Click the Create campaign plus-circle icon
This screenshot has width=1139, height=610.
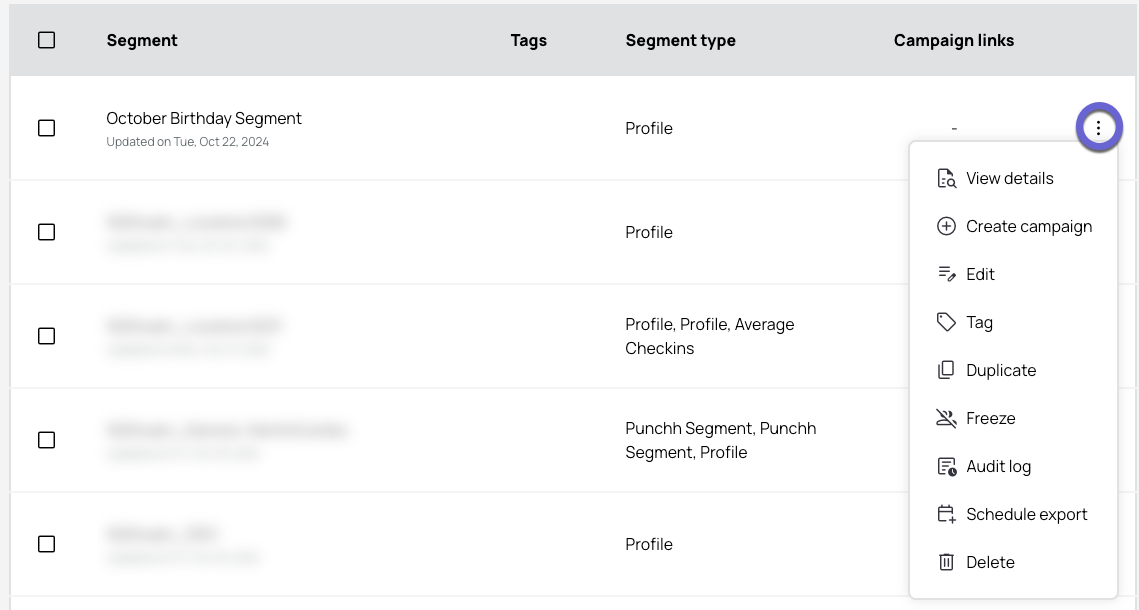point(946,226)
